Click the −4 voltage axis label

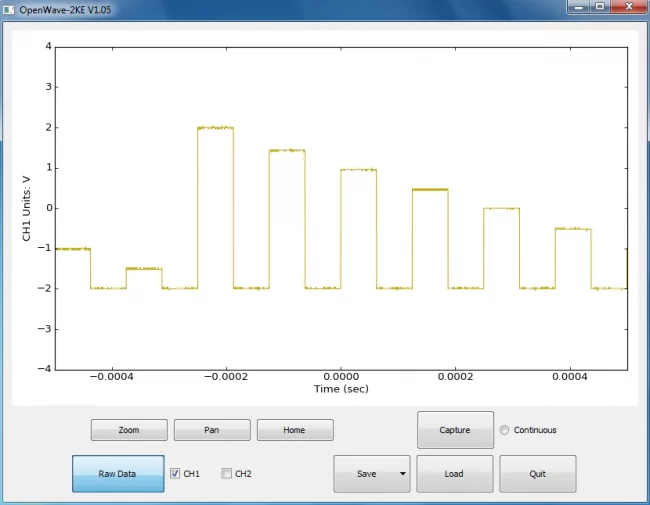coord(44,369)
